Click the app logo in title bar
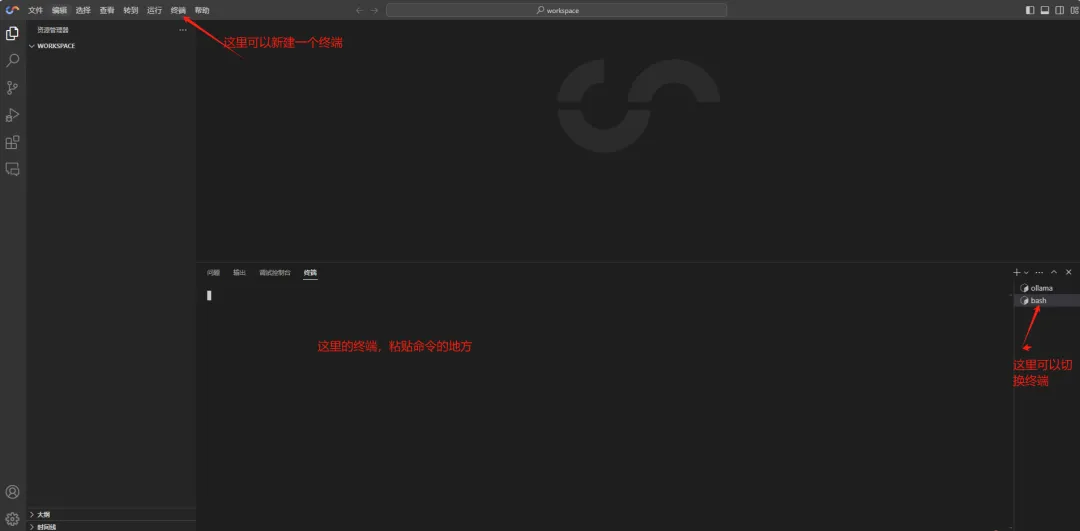 coord(12,10)
